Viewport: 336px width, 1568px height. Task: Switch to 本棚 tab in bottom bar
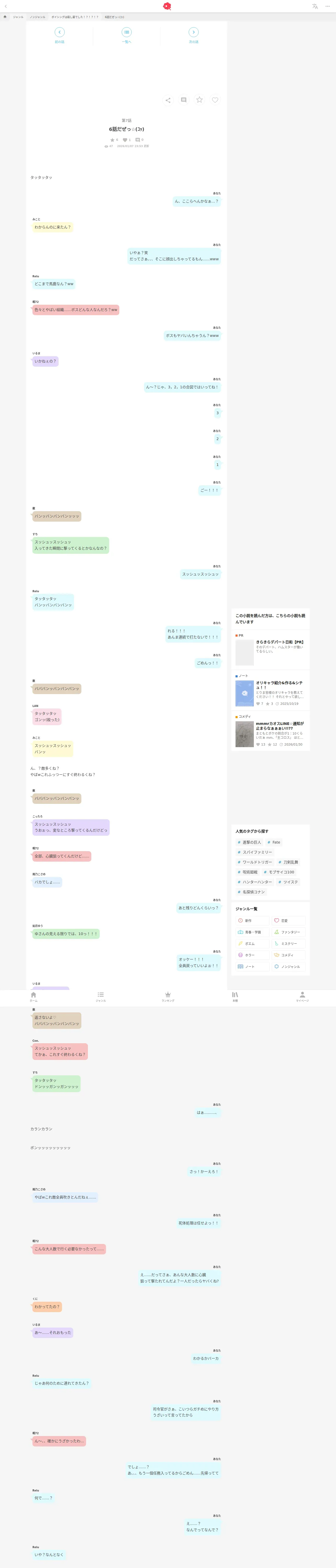pos(235,996)
